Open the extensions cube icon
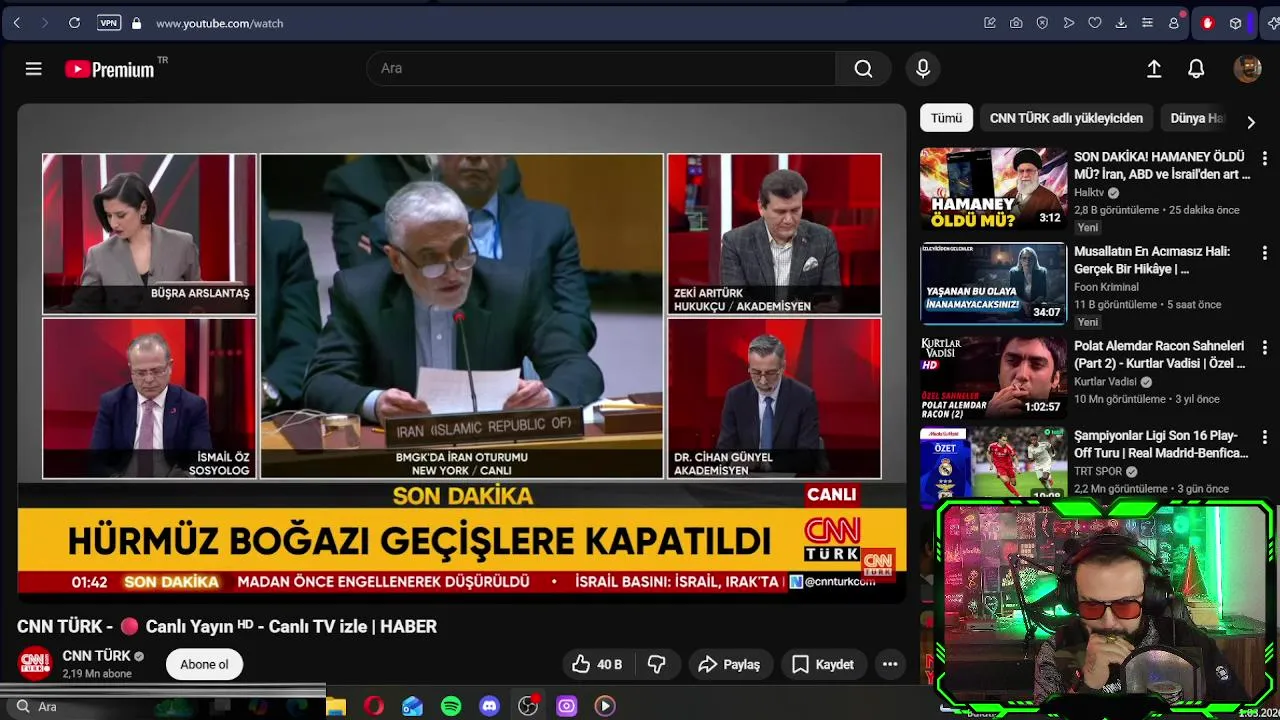The height and width of the screenshot is (720, 1280). tap(1235, 23)
